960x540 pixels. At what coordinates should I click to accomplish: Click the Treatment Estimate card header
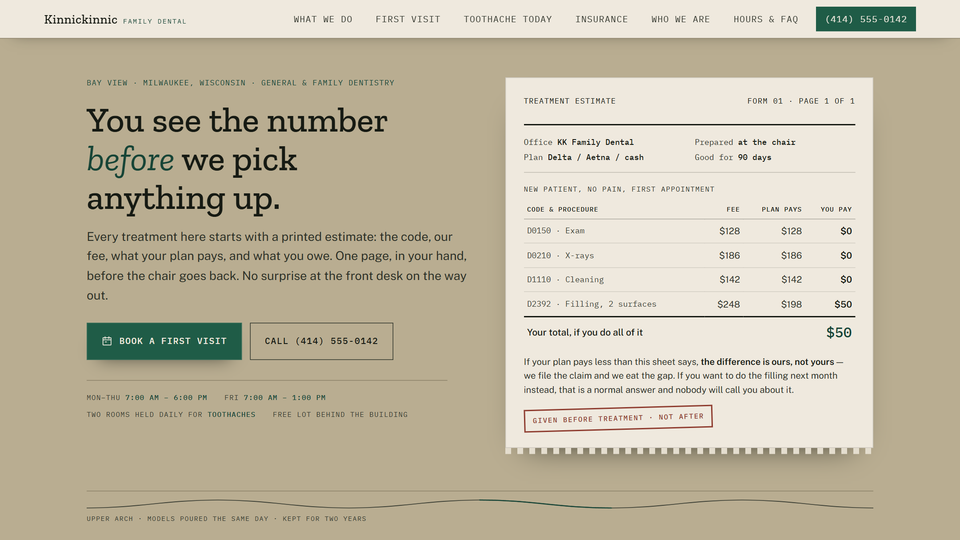click(x=689, y=101)
